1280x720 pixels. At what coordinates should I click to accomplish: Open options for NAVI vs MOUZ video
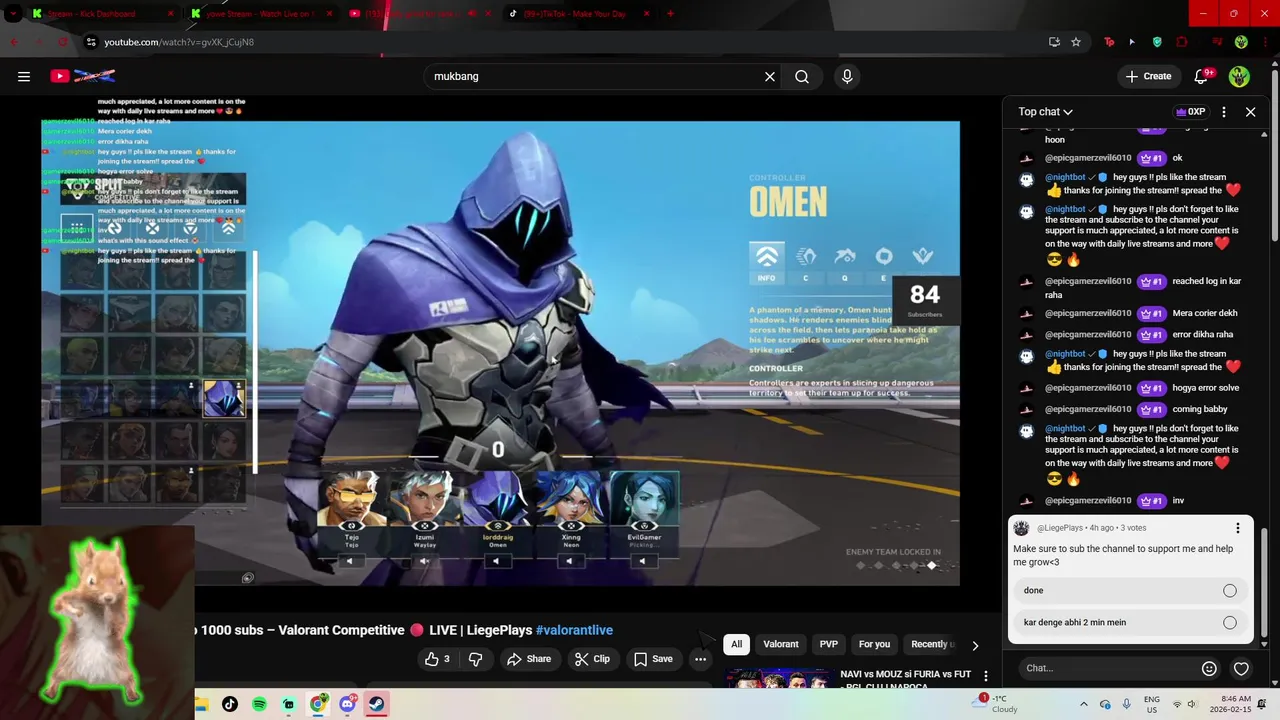point(986,677)
